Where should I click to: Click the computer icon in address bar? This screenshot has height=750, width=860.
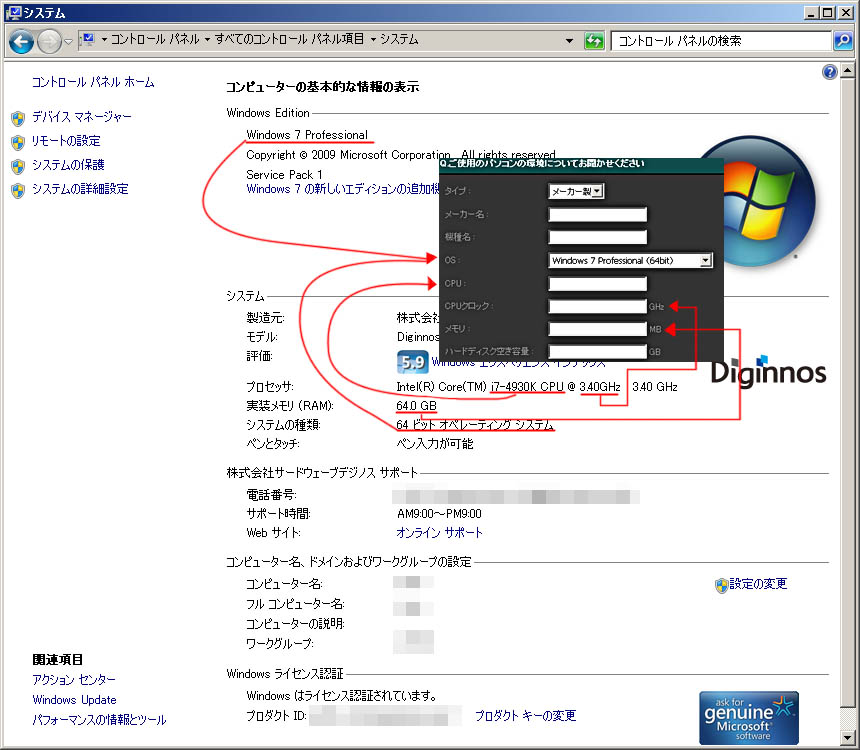(x=87, y=40)
